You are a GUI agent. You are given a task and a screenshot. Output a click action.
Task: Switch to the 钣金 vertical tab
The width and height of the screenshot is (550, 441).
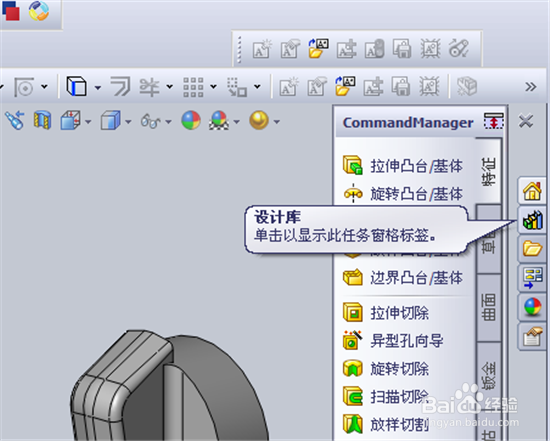pos(489,375)
